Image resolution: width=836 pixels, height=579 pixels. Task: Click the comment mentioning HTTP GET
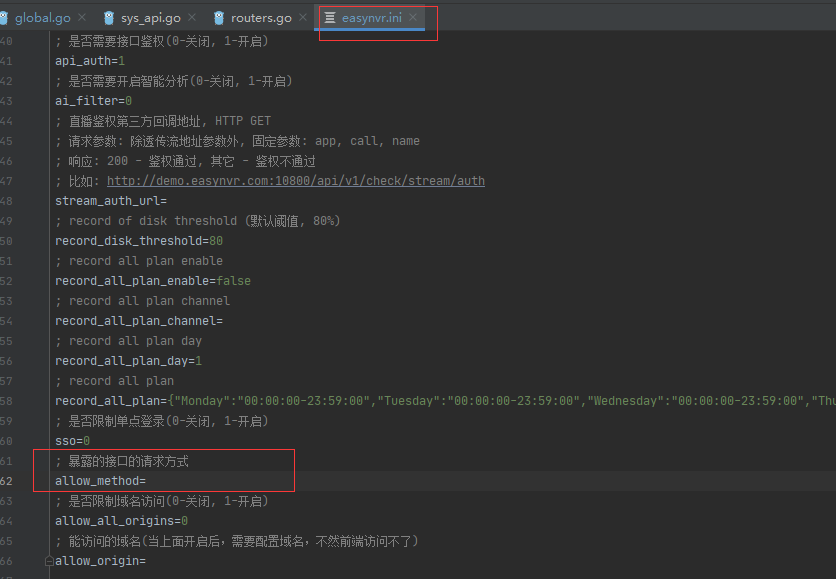[x=163, y=121]
